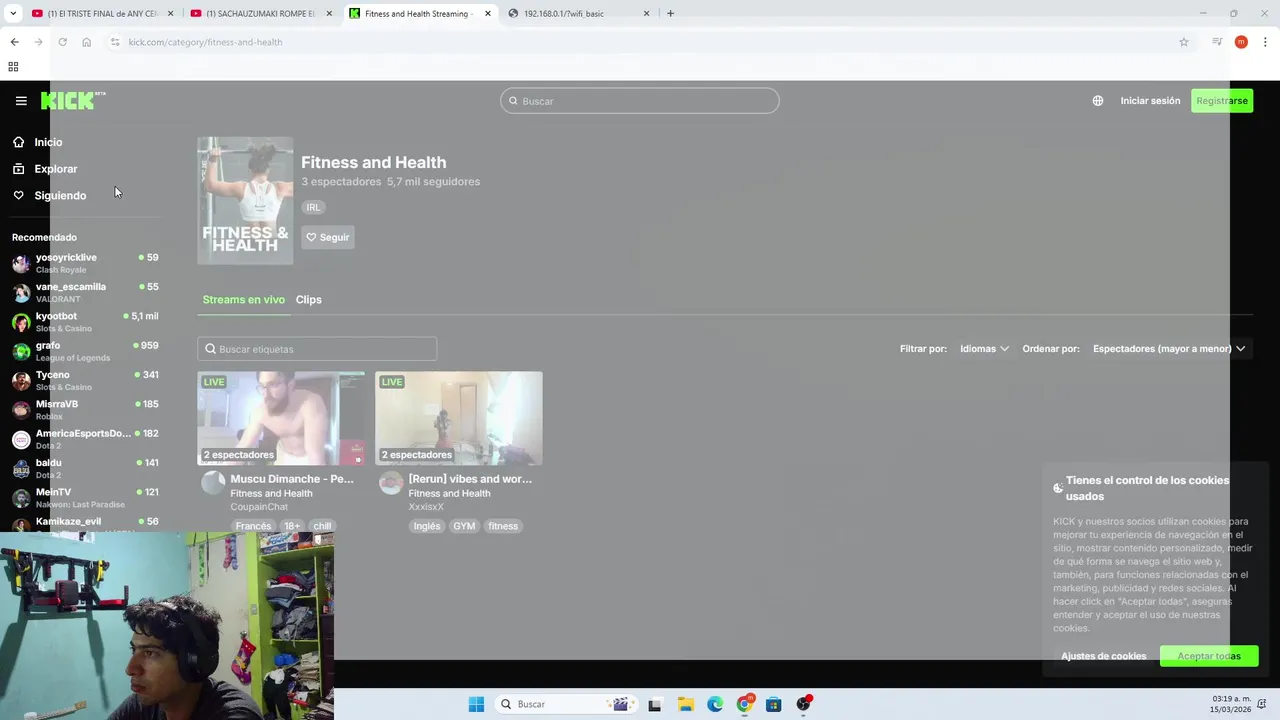Select the 18+ tag
This screenshot has width=1280, height=720.
click(292, 526)
